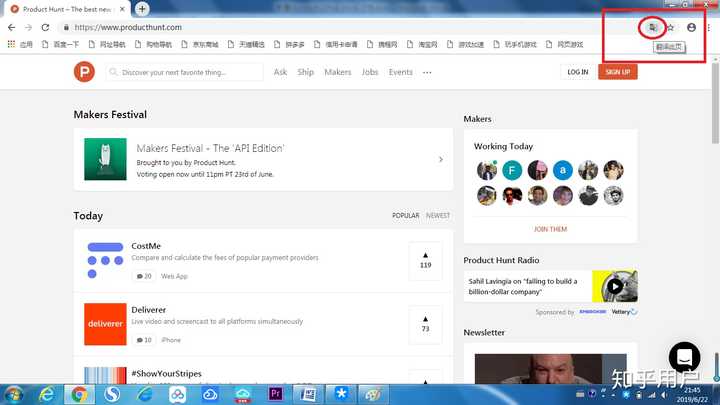Open the Intercom chat bubble
Viewport: 720px width, 405px height.
pos(684,356)
